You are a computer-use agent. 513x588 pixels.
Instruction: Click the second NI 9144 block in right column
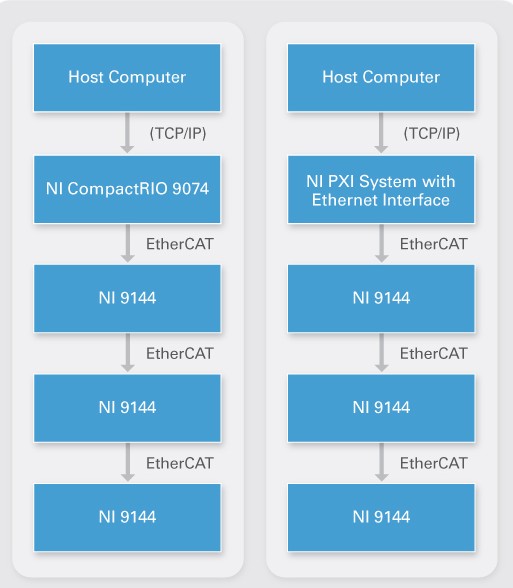(x=381, y=408)
